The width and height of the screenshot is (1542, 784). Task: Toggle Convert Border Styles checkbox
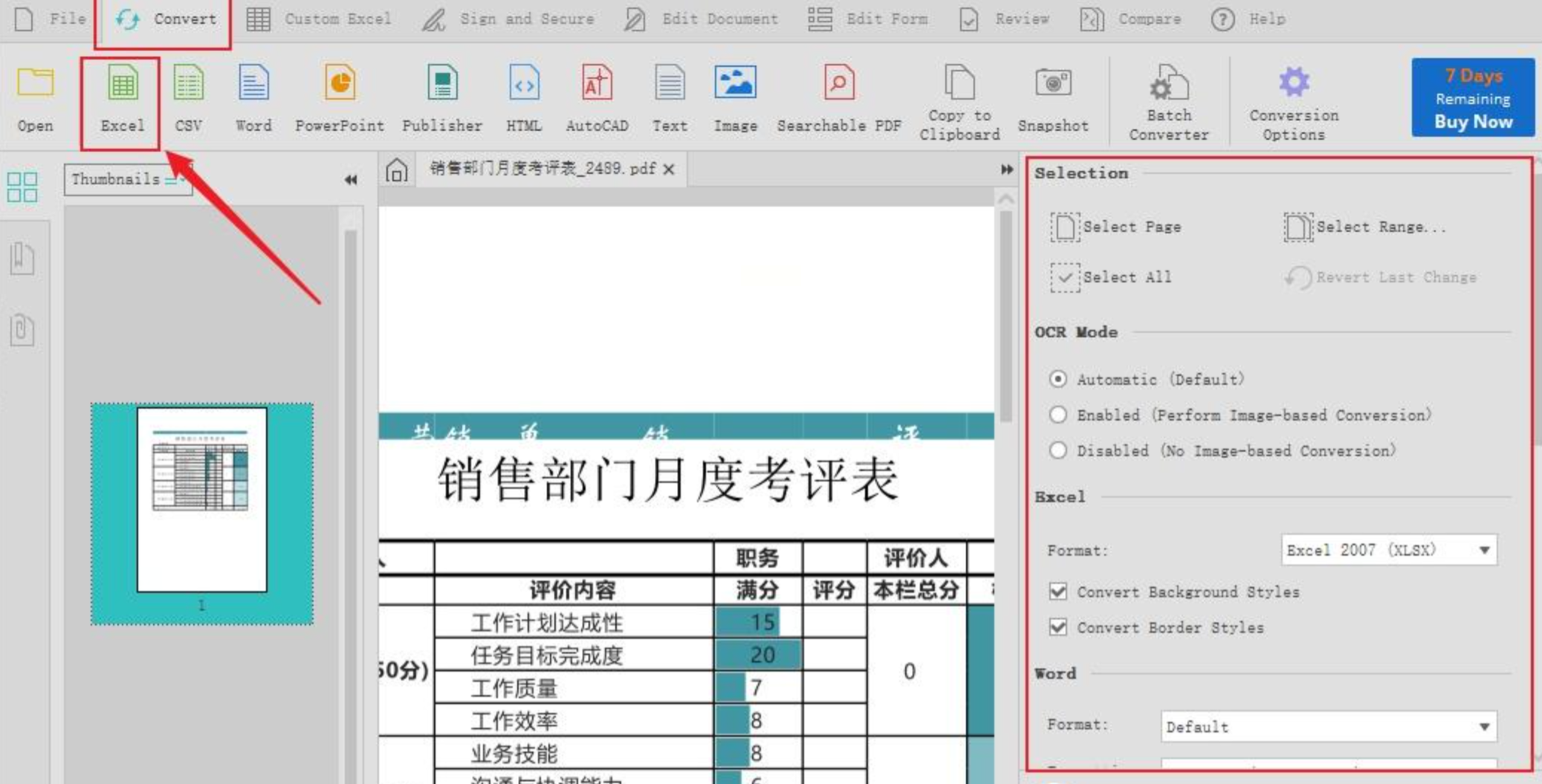click(x=1058, y=627)
